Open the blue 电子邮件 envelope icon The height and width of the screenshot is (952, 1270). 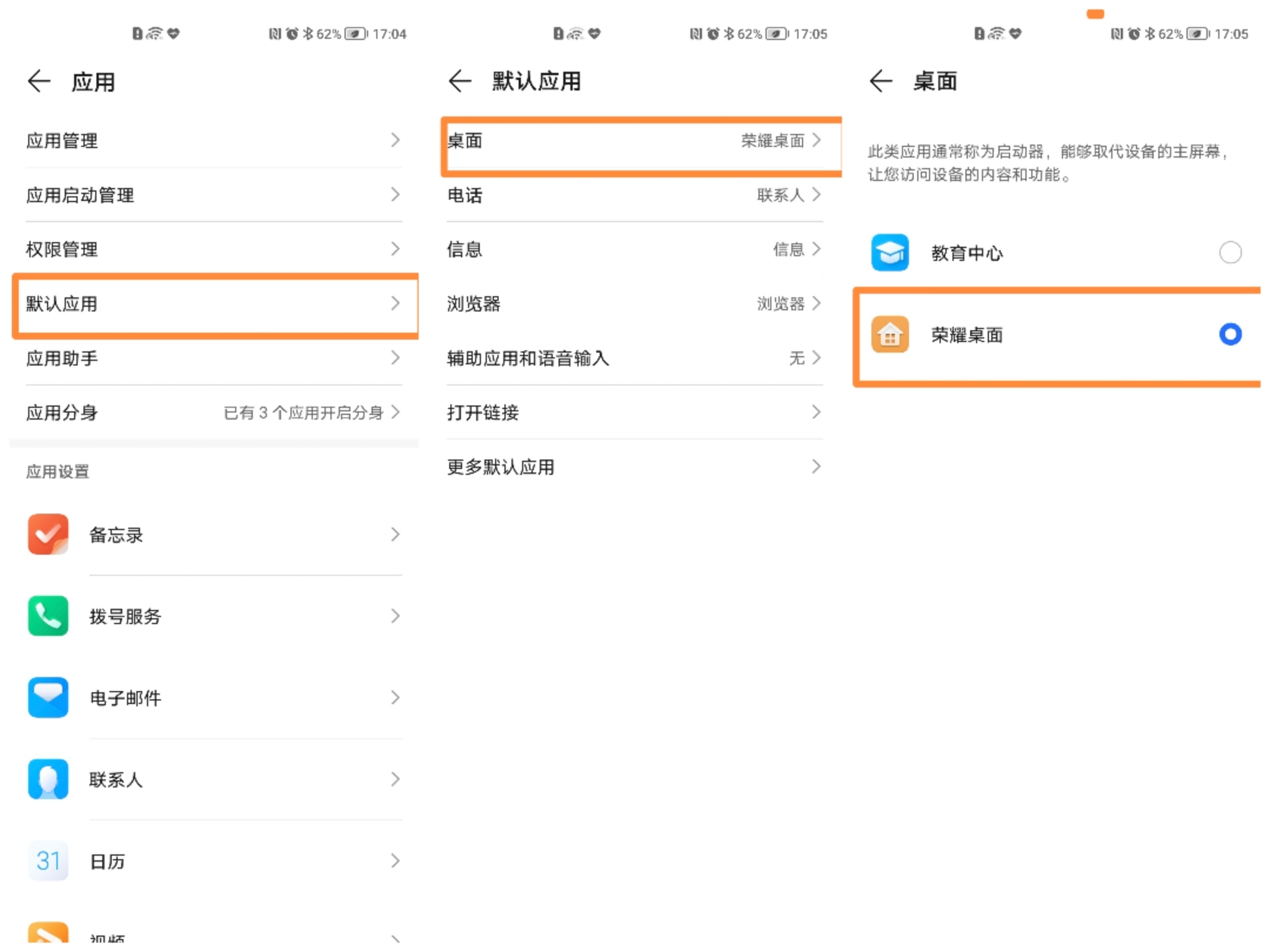tap(48, 698)
